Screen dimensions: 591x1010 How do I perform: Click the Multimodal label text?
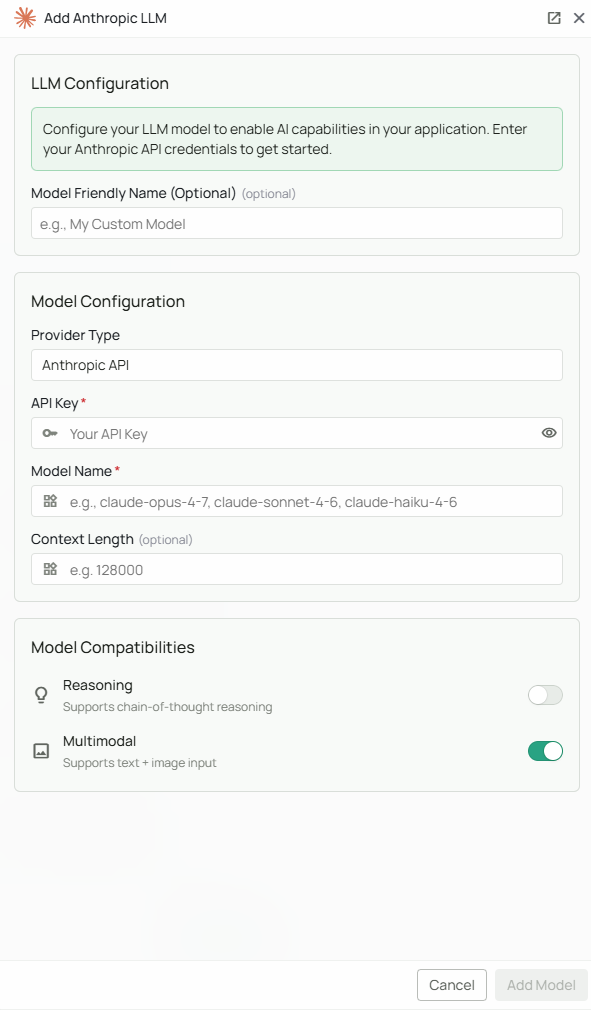[100, 741]
